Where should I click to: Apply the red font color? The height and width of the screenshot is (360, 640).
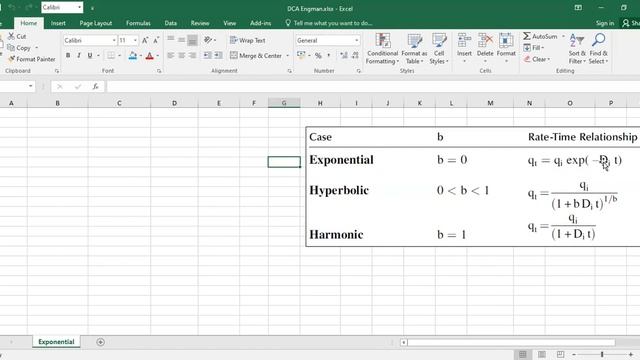(149, 56)
